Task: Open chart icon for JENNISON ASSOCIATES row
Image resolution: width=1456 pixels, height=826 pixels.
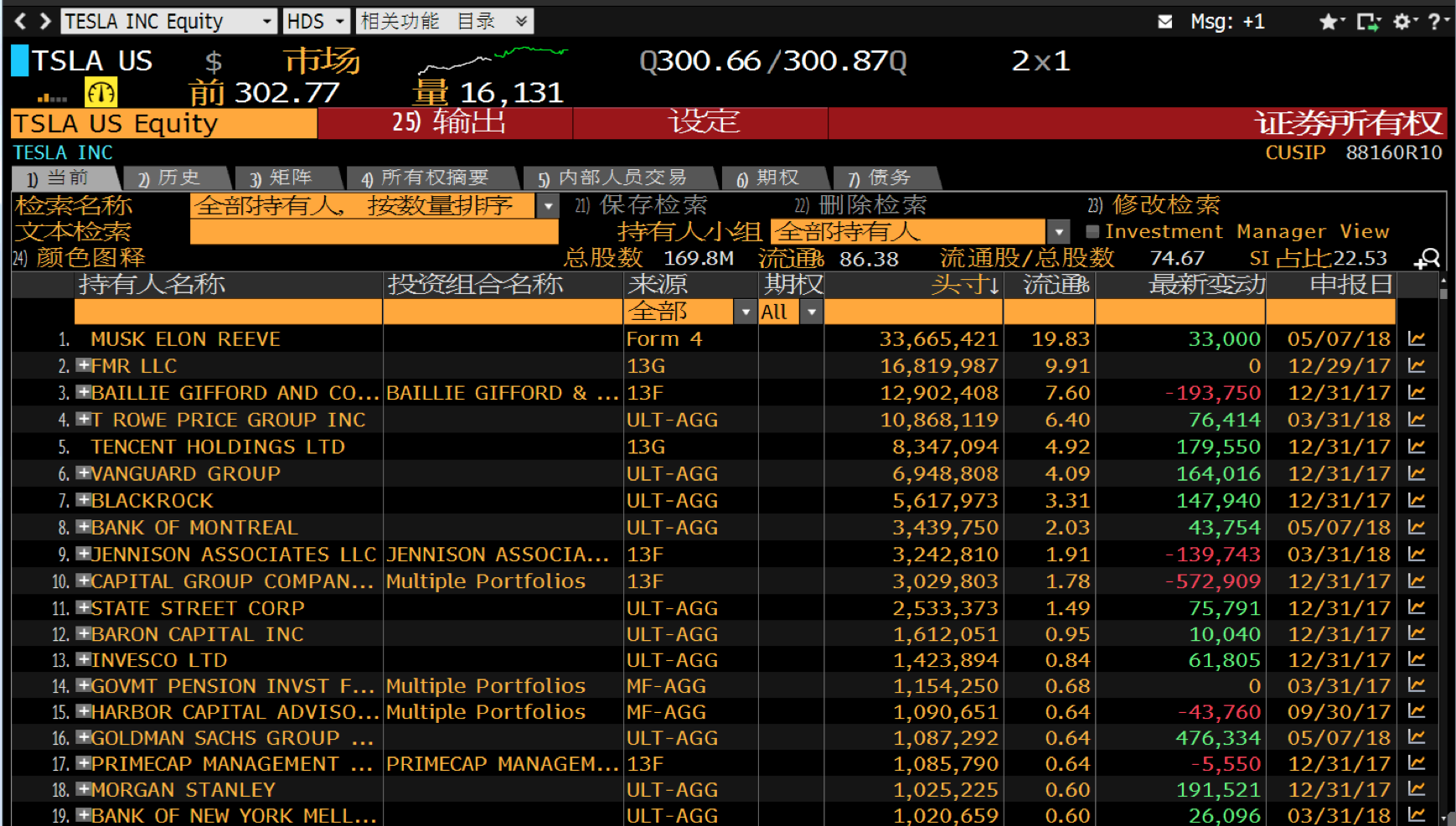Action: point(1417,554)
